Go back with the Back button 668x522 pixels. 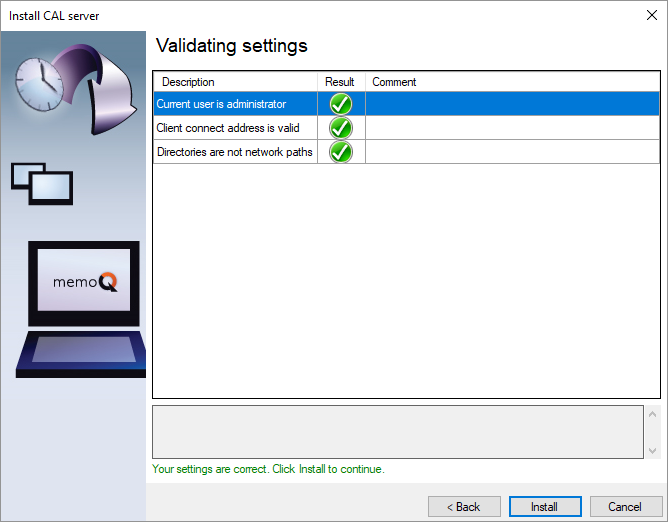[464, 507]
